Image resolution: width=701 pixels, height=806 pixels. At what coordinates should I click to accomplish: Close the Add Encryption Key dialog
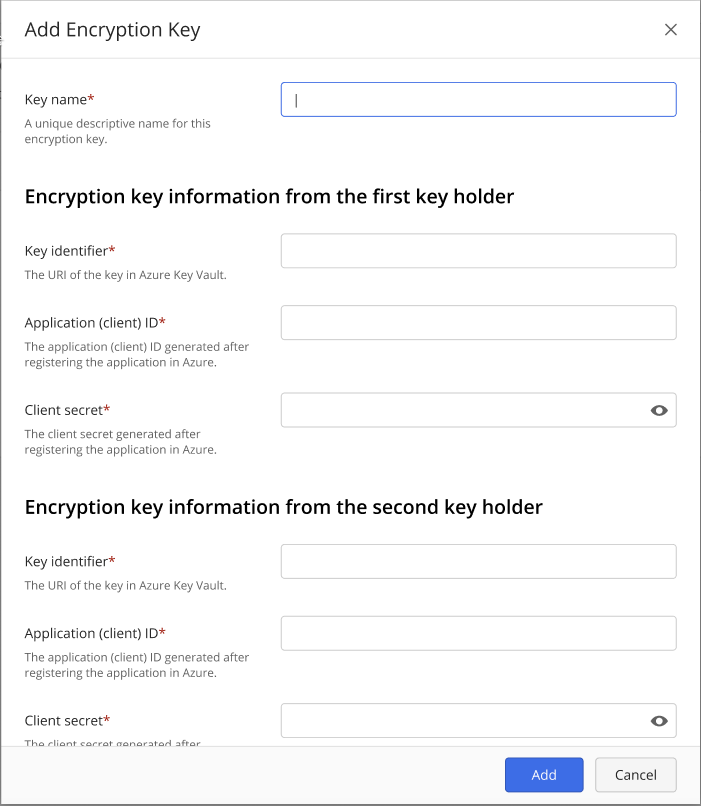[x=671, y=30]
